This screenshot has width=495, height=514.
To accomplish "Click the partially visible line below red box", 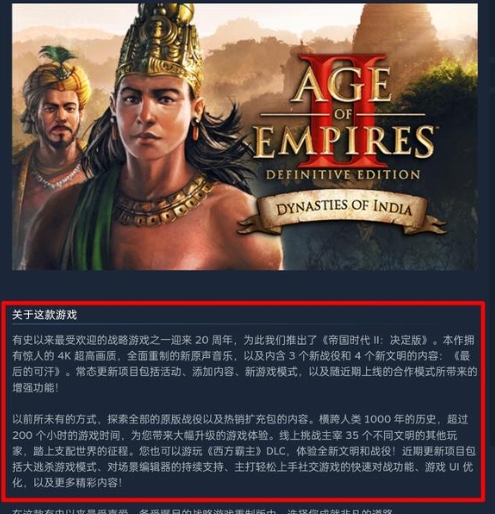I will tap(203, 512).
